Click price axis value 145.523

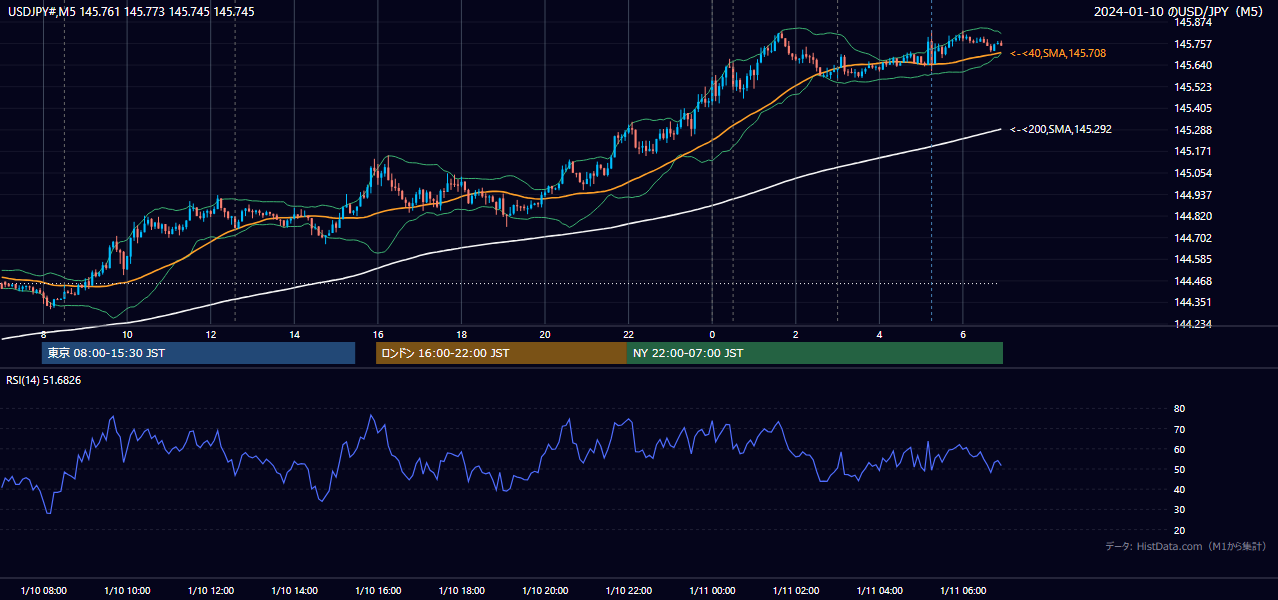click(1193, 87)
